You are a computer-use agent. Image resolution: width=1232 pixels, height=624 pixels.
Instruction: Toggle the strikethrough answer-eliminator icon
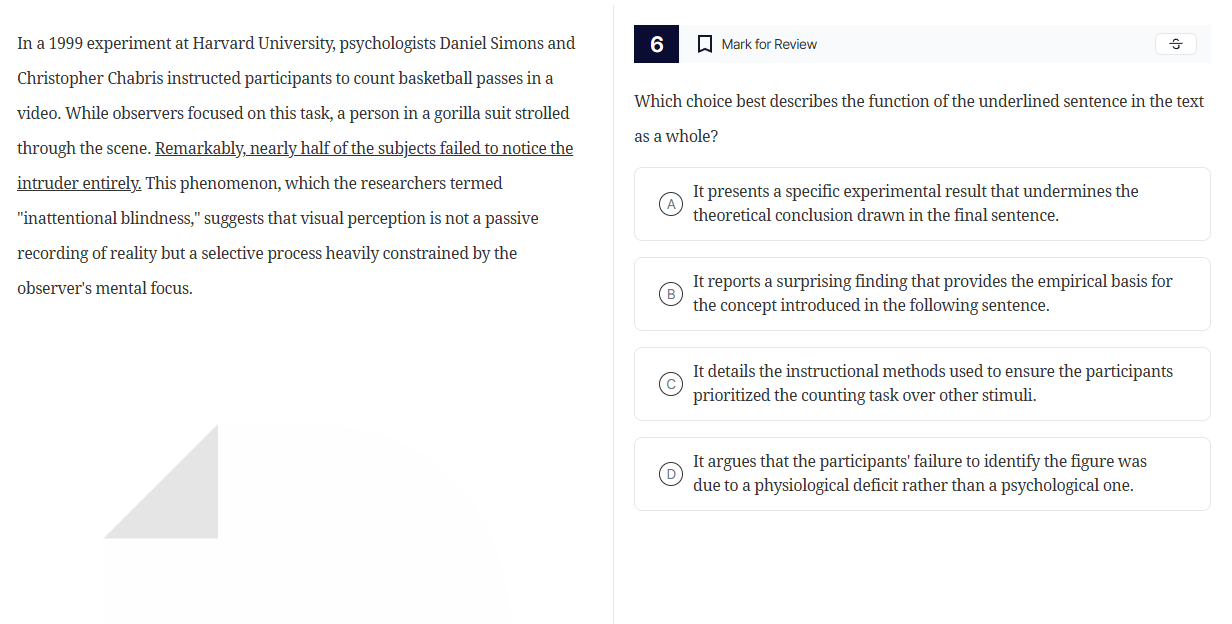click(x=1175, y=44)
